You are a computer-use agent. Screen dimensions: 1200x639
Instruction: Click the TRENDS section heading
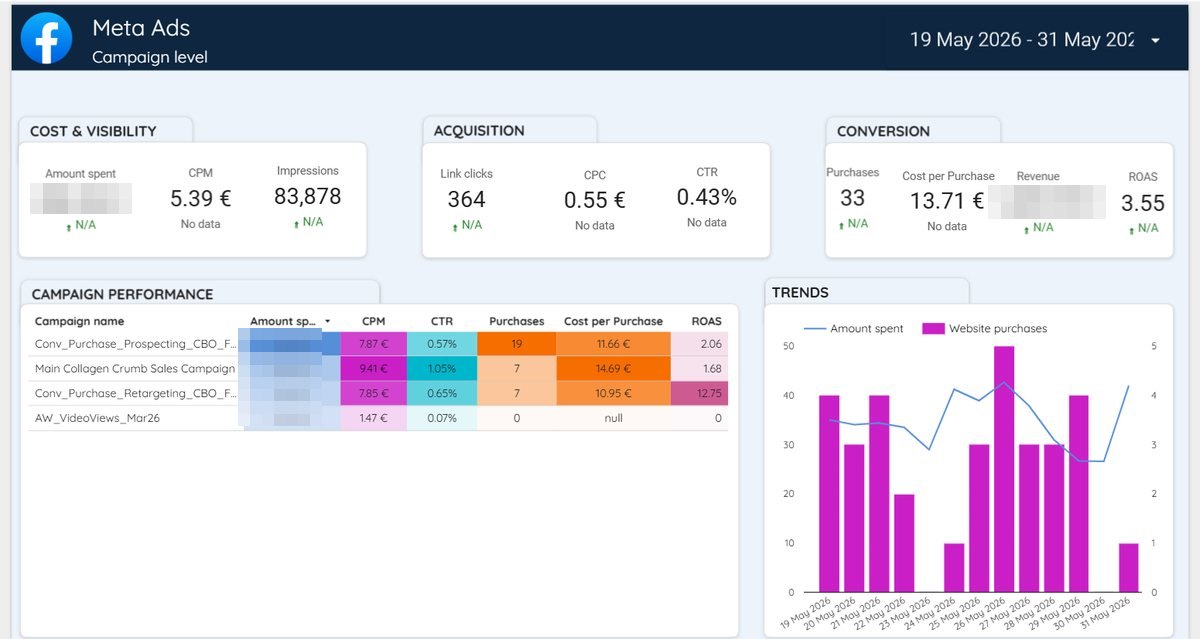pyautogui.click(x=800, y=293)
